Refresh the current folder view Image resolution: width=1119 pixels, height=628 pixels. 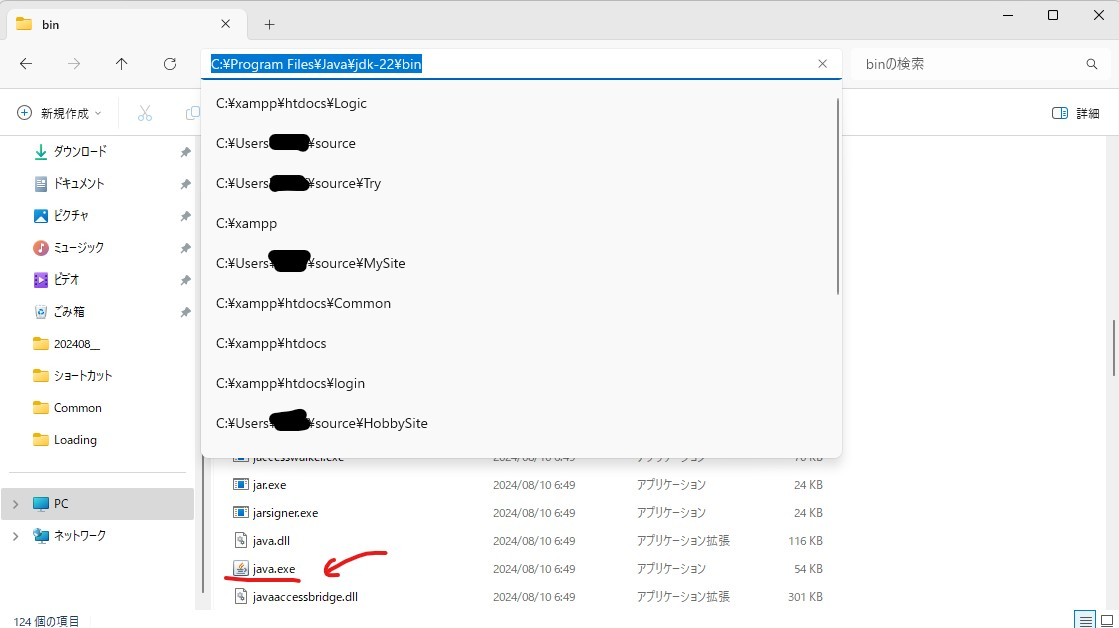[170, 64]
